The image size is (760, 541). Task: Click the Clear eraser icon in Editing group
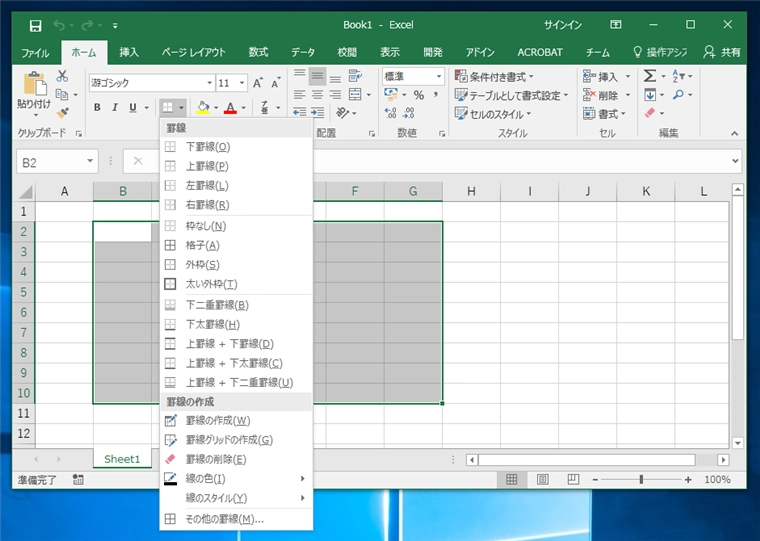tap(650, 113)
